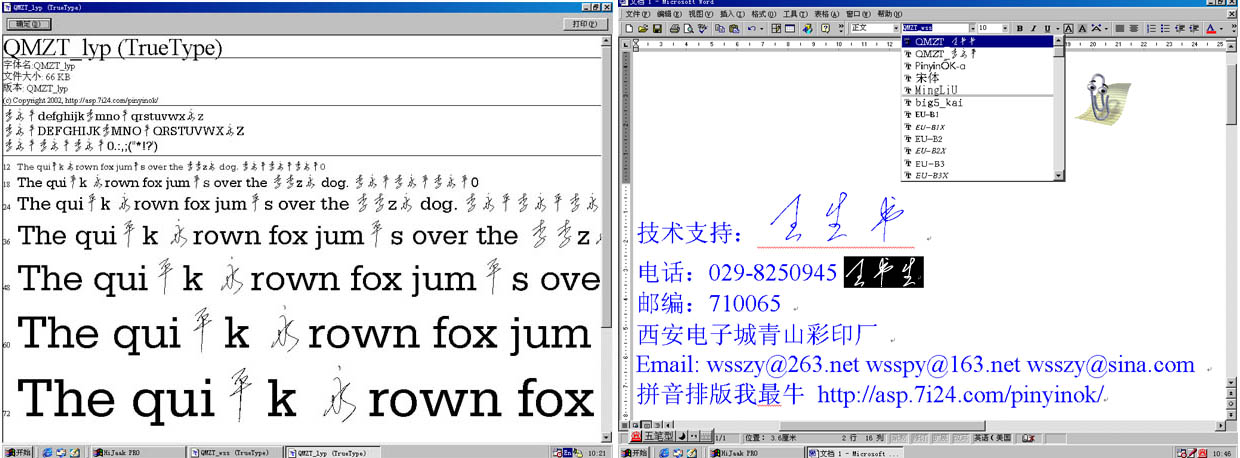The image size is (1240, 458).
Task: Increase paragraph indent in Word
Action: point(1194,28)
